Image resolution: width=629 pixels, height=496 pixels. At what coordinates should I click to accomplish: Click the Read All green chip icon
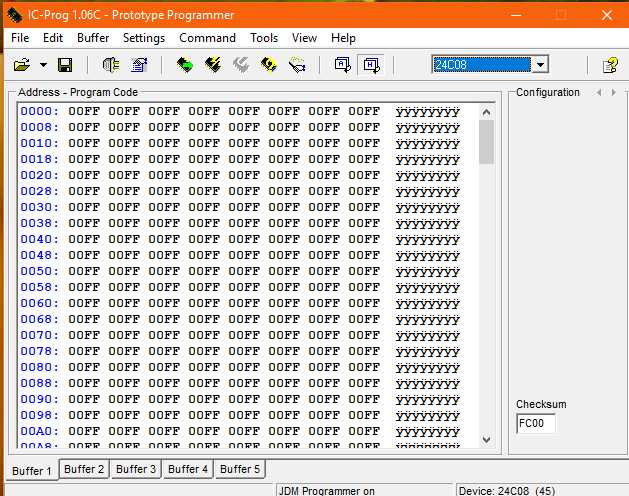[x=185, y=65]
